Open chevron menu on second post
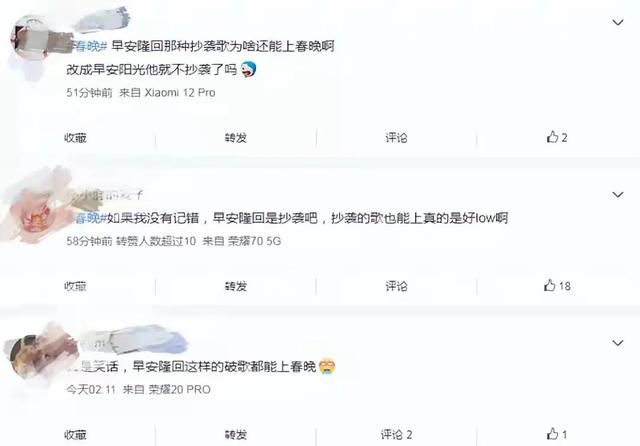This screenshot has width=640, height=446. coord(618,195)
